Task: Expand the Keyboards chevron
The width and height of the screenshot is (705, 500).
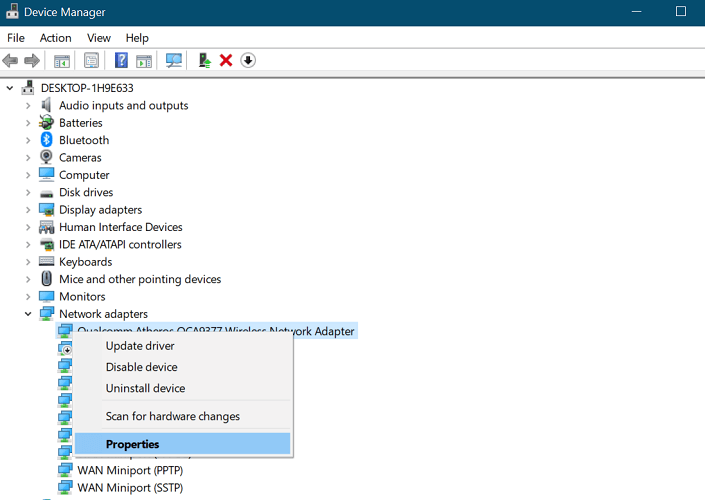Action: point(28,262)
